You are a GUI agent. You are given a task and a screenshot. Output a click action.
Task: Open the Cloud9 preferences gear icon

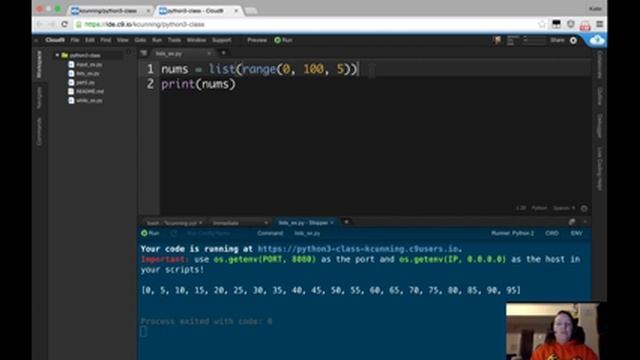point(573,40)
